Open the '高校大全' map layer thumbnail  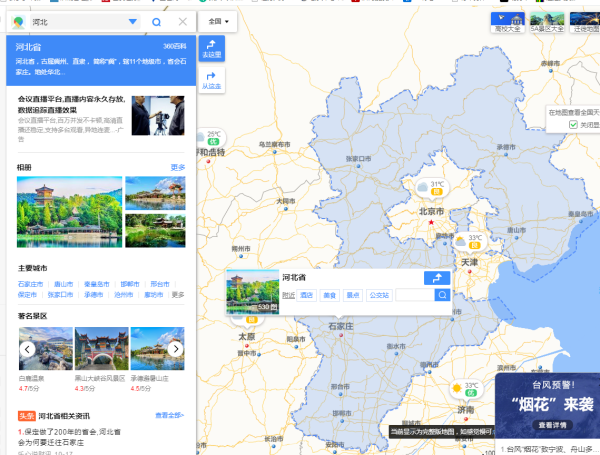click(x=508, y=23)
